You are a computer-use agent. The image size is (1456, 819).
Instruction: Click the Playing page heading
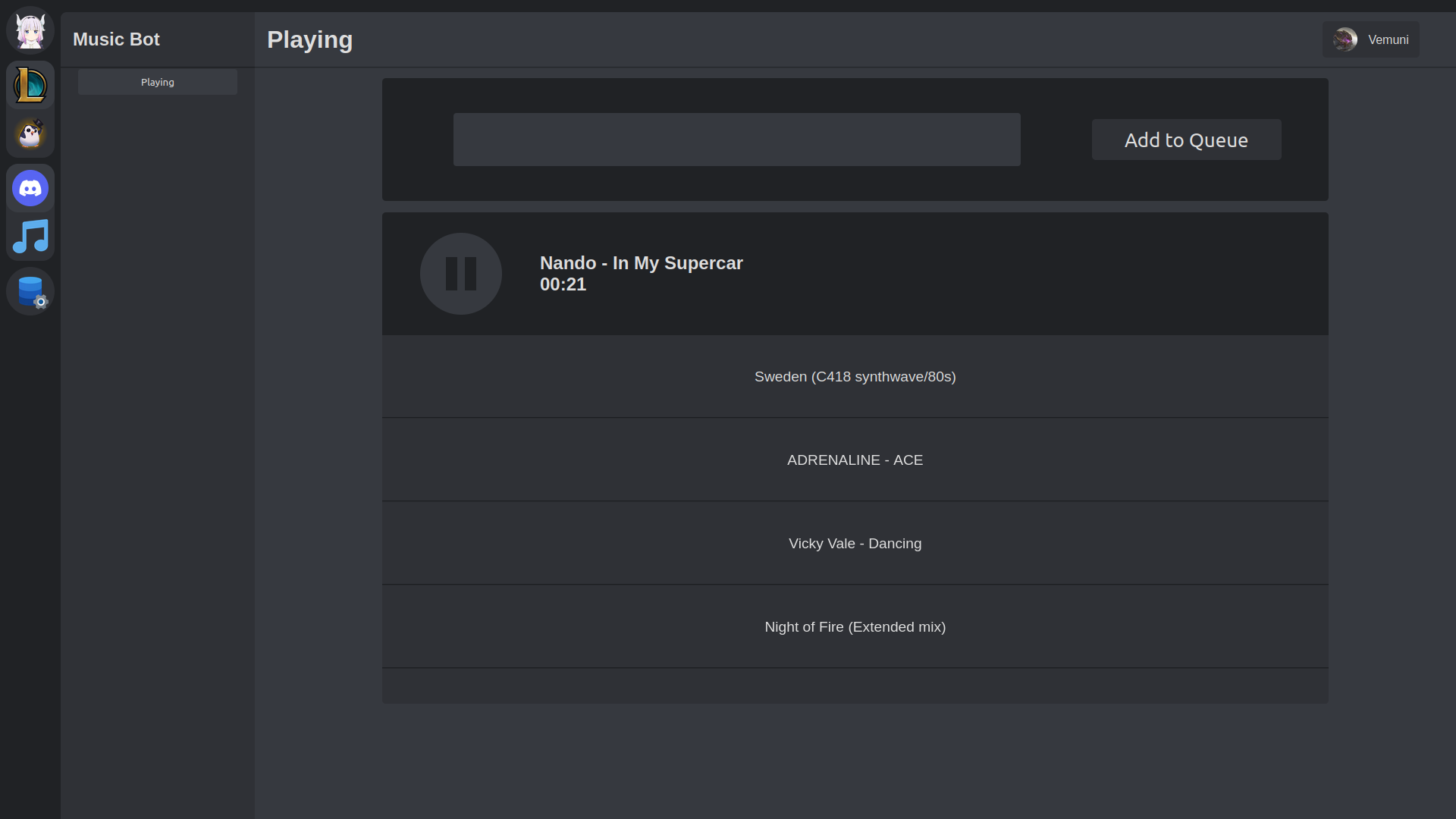310,39
